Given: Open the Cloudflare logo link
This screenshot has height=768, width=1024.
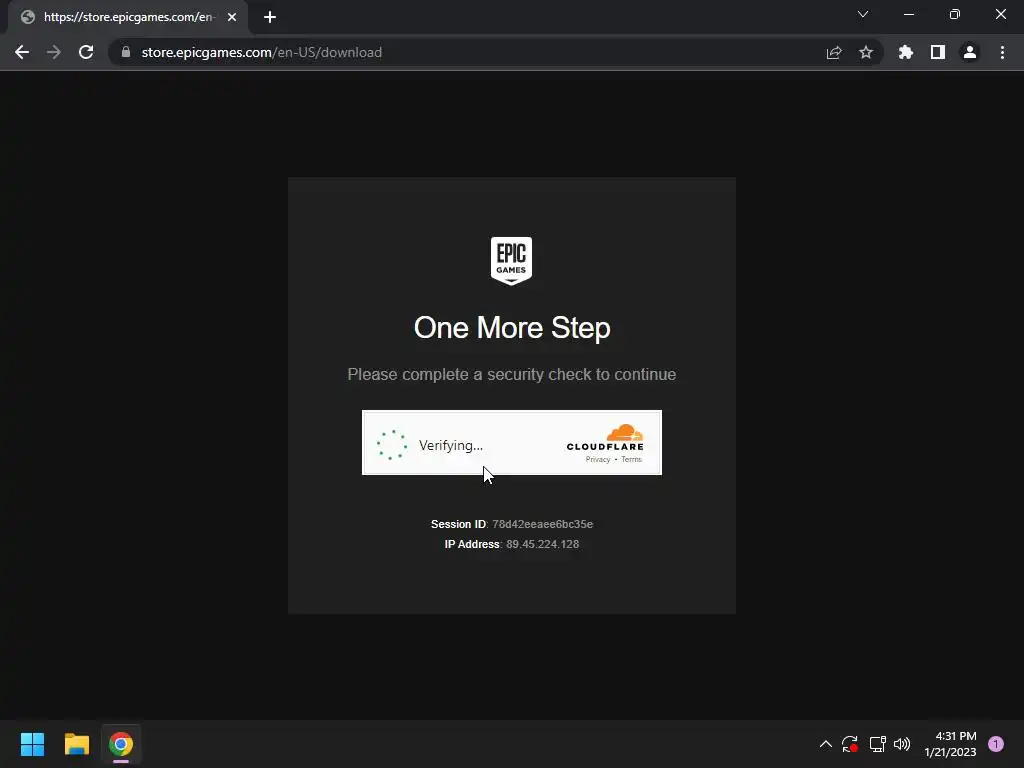Looking at the screenshot, I should (605, 438).
